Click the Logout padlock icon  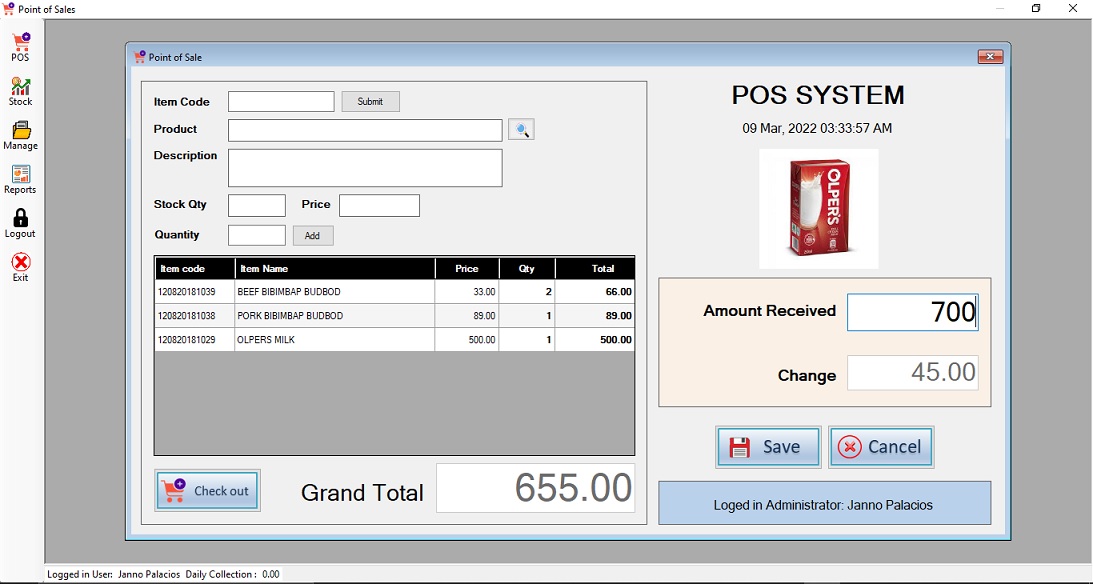20,220
